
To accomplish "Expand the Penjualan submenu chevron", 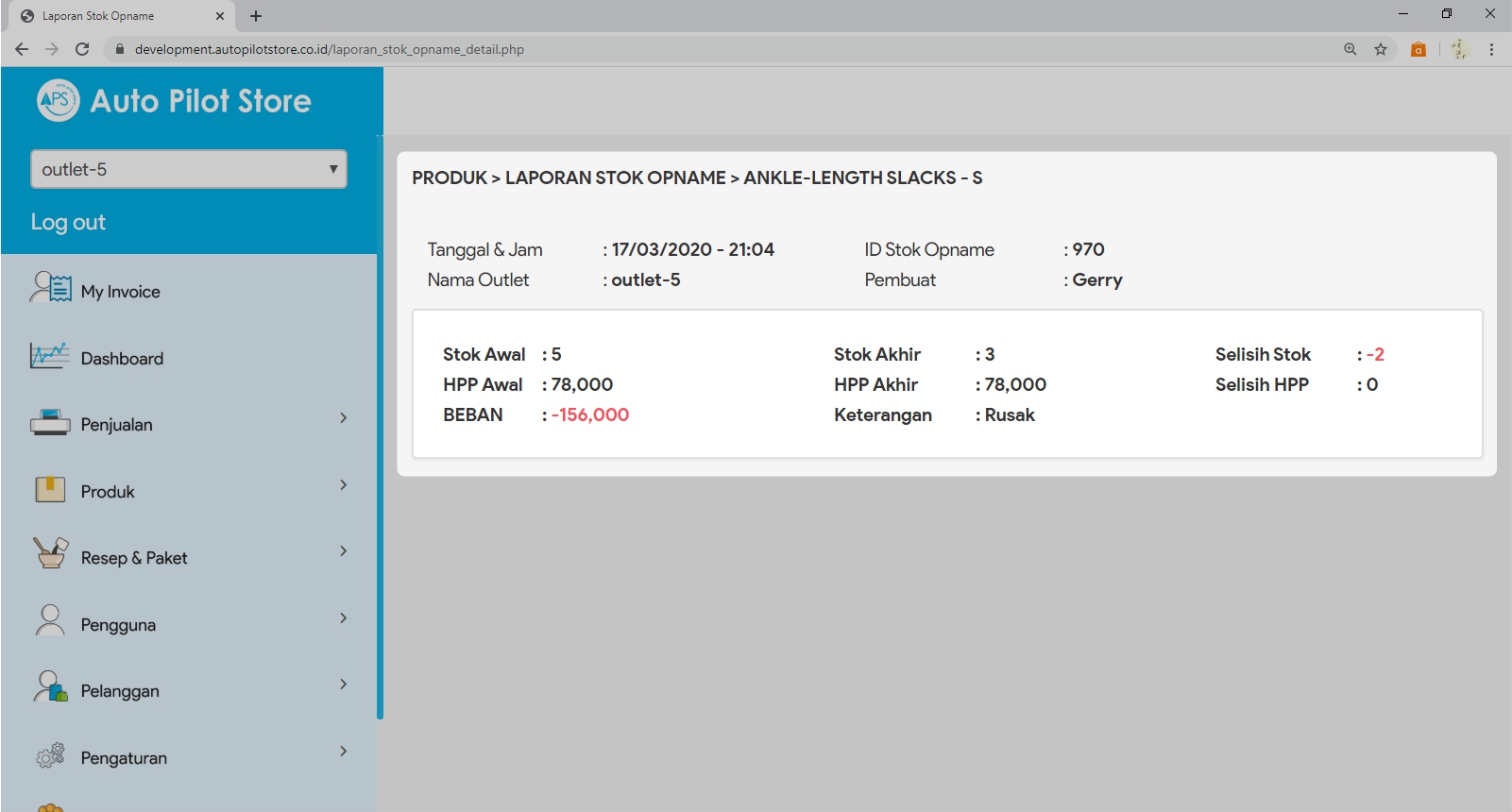I will 343,417.
